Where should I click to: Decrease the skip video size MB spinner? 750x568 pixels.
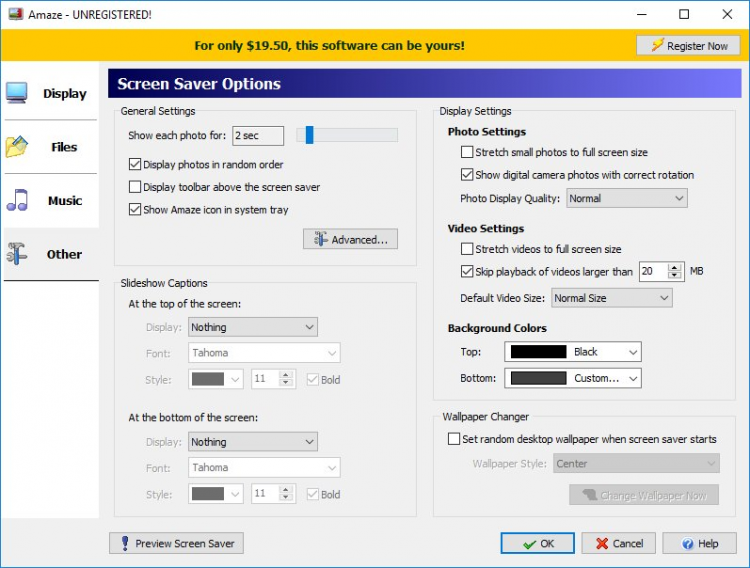pos(674,276)
